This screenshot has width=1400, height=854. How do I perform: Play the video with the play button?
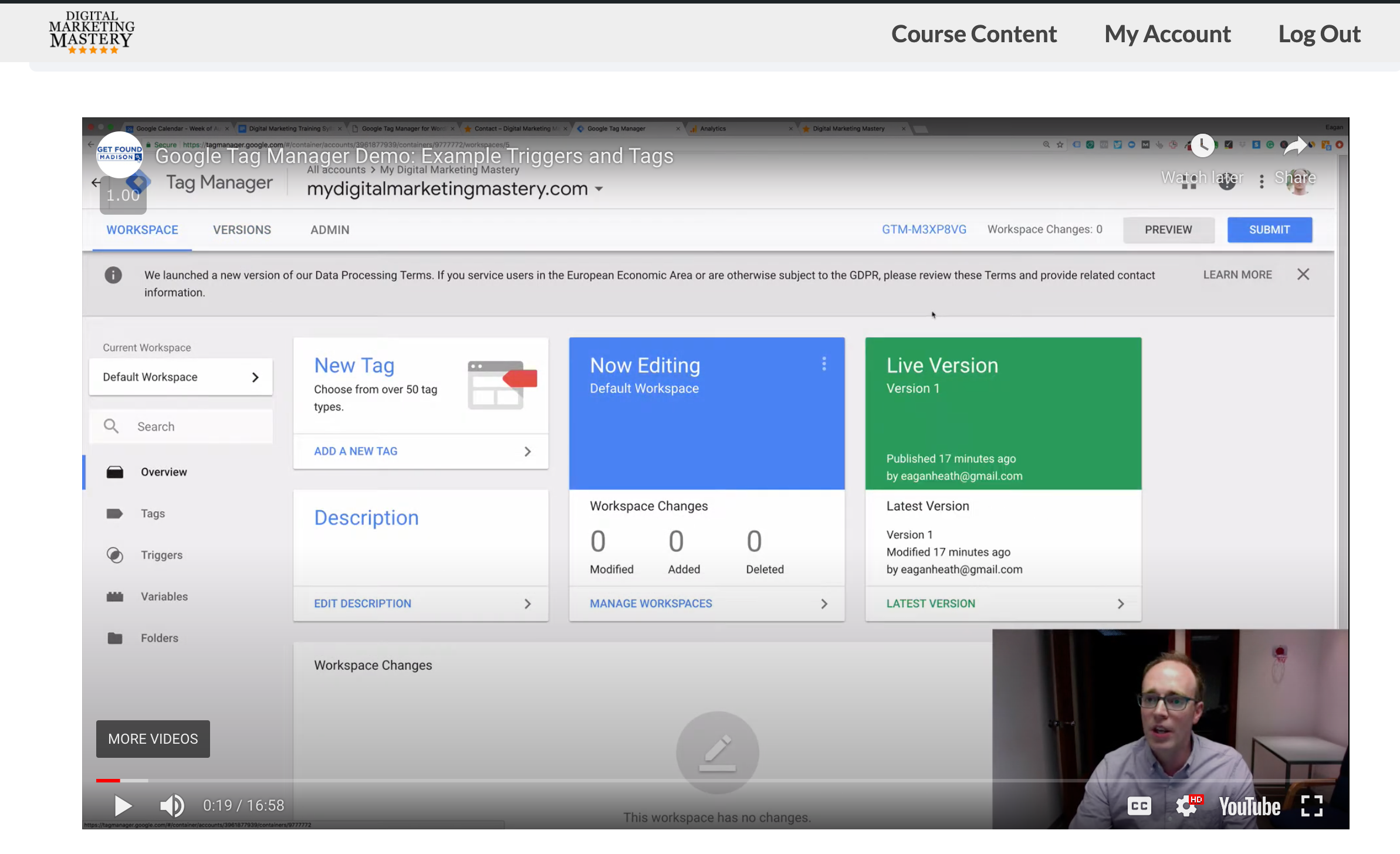coord(123,805)
